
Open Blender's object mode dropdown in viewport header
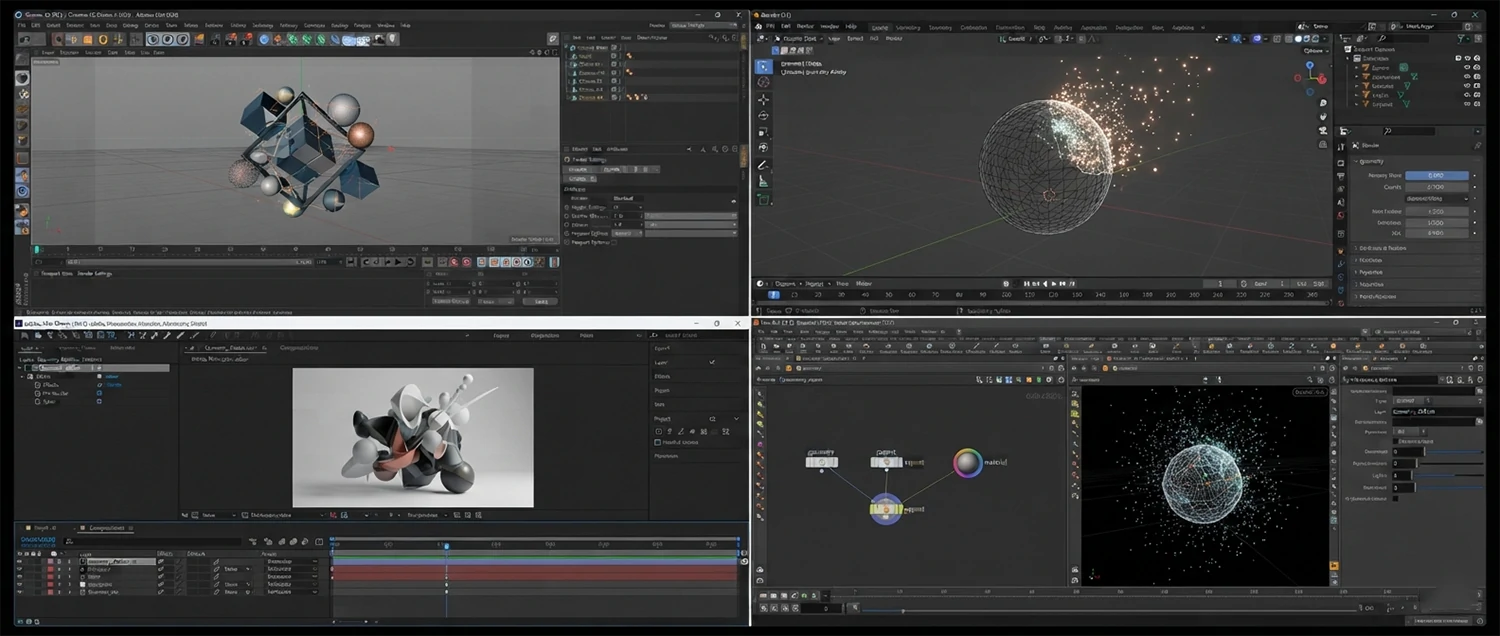[798, 39]
